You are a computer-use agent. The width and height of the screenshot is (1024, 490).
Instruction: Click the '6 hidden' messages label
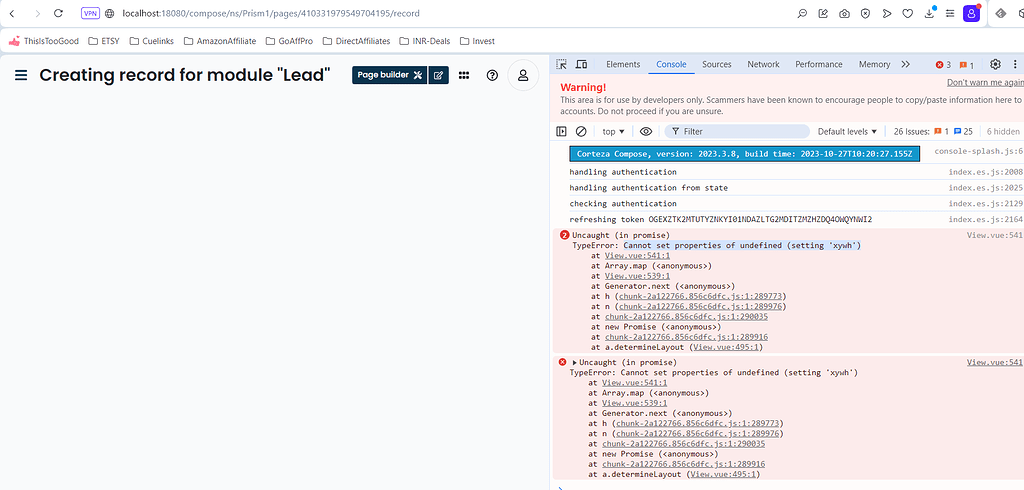click(x=1003, y=131)
